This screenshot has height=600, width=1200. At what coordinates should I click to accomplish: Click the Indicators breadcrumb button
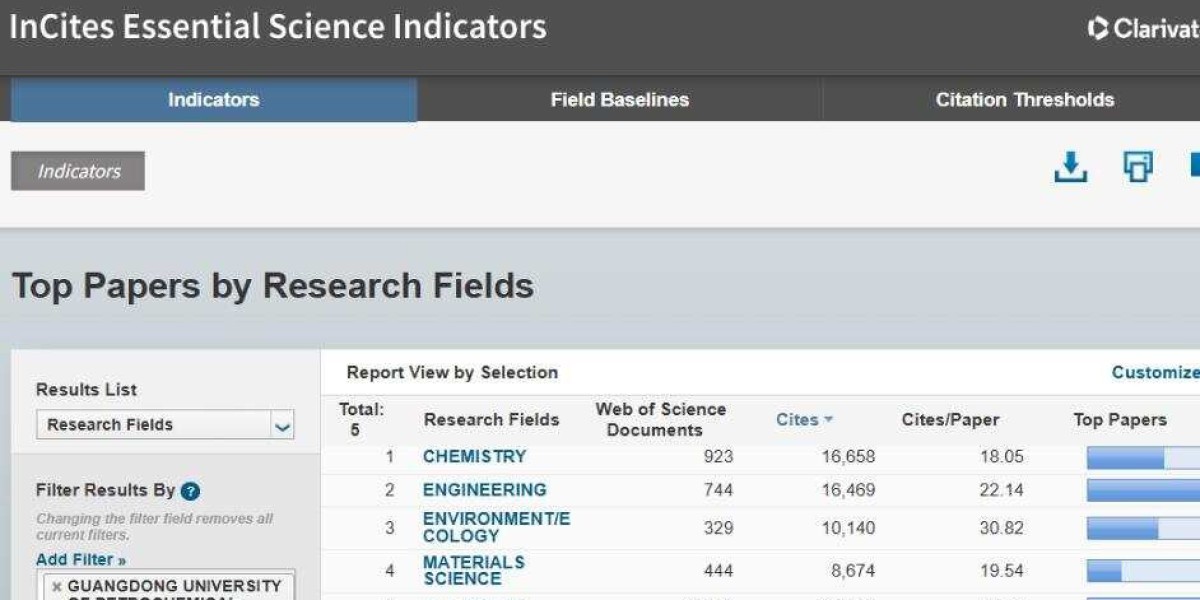78,171
